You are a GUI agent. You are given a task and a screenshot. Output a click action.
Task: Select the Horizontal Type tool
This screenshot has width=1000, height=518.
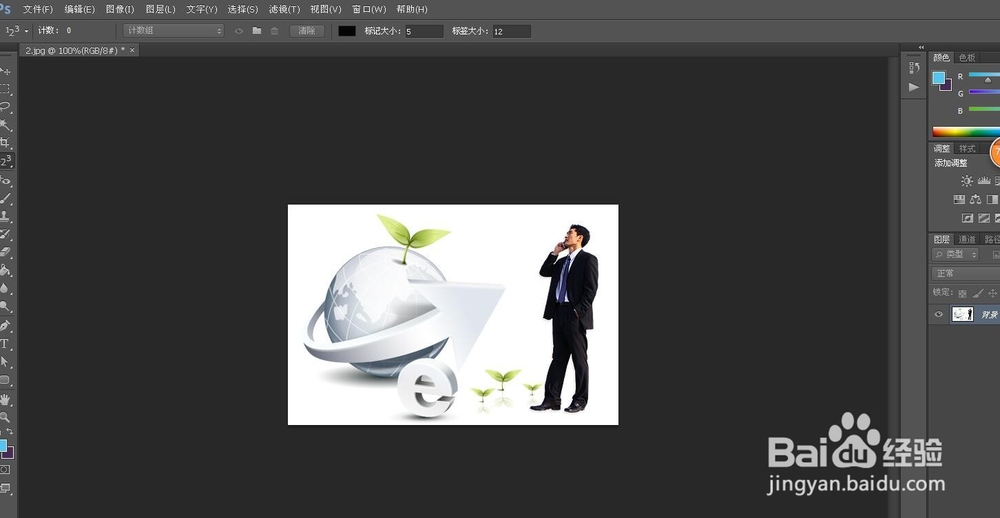pos(5,344)
